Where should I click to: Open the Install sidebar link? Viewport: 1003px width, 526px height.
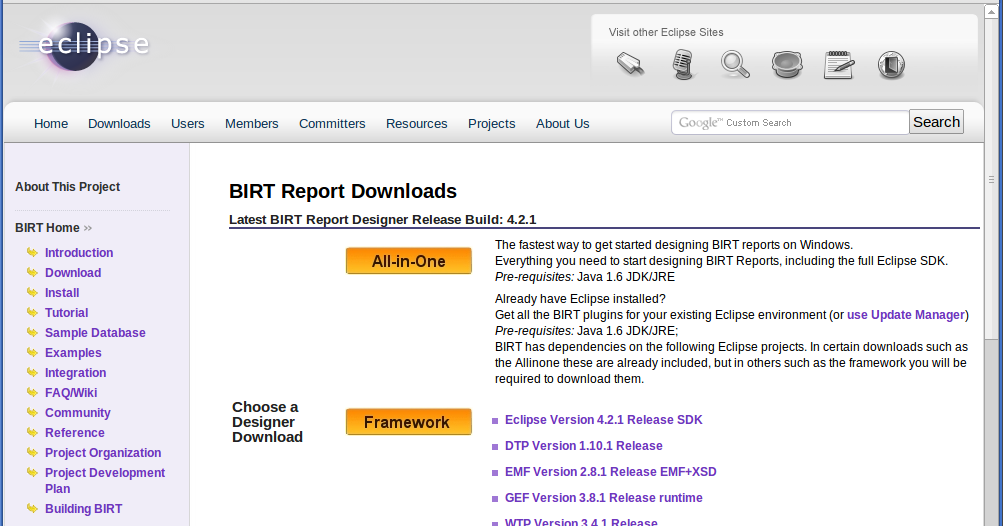coord(62,292)
